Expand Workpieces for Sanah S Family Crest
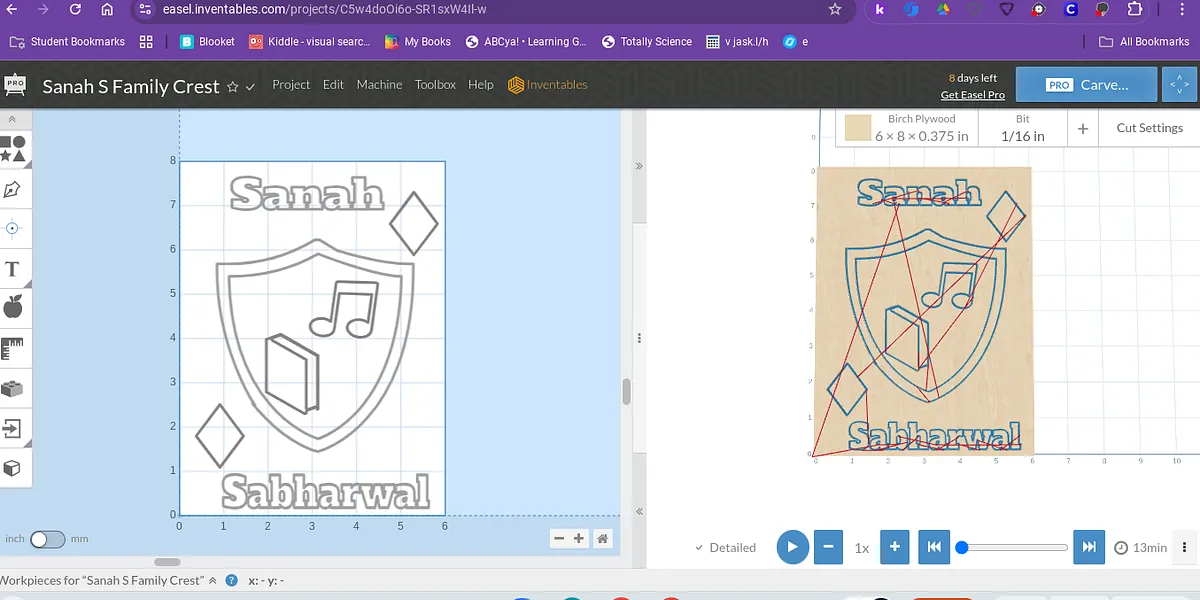 211,580
